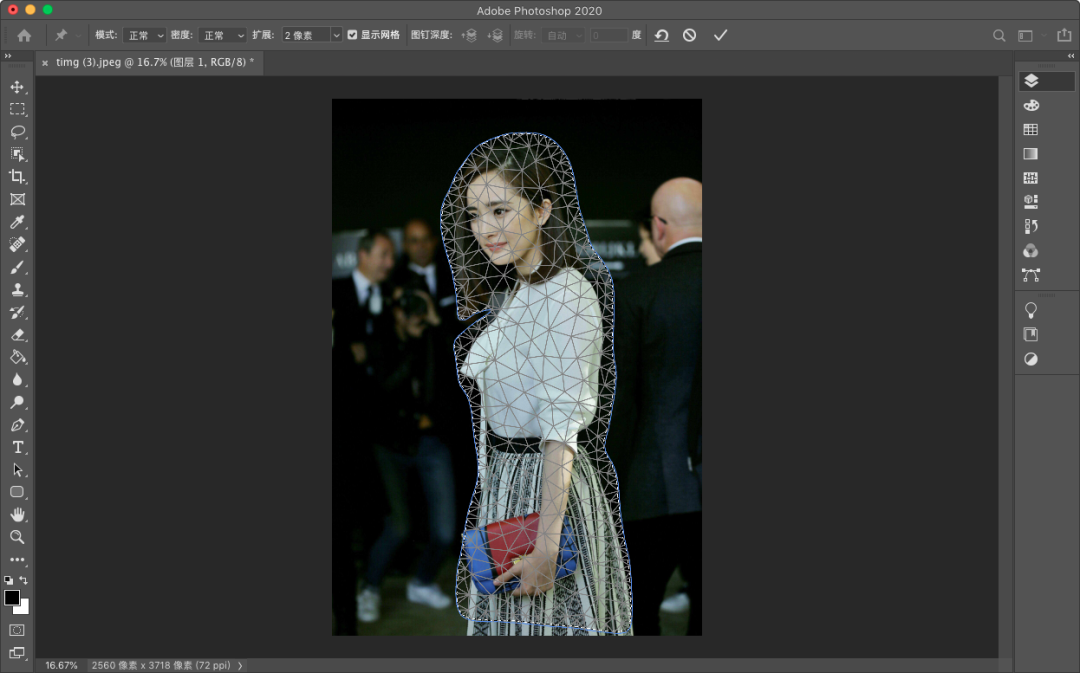
Task: Cancel the puppet warp
Action: point(689,35)
